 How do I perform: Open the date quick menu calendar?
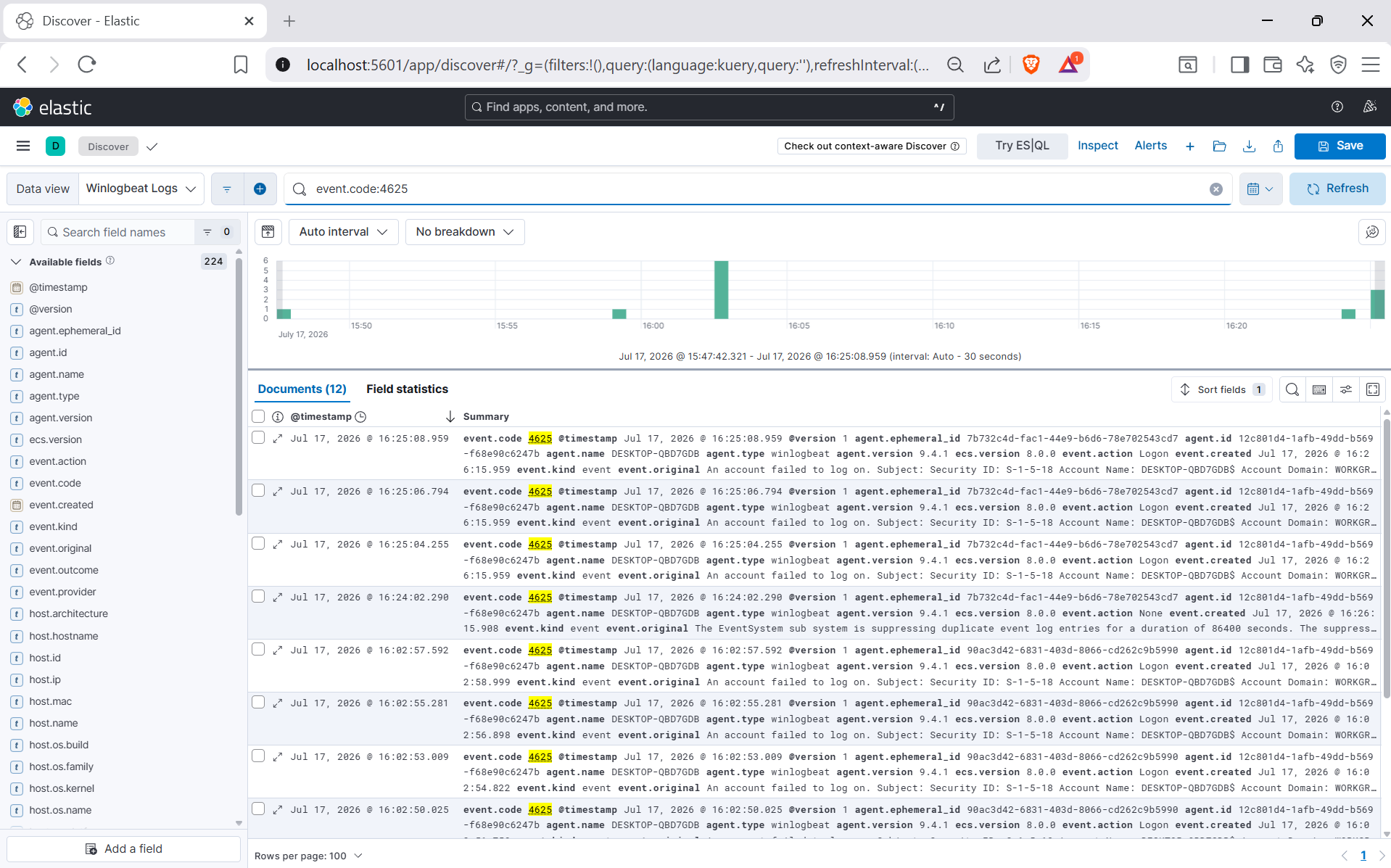coord(1260,189)
